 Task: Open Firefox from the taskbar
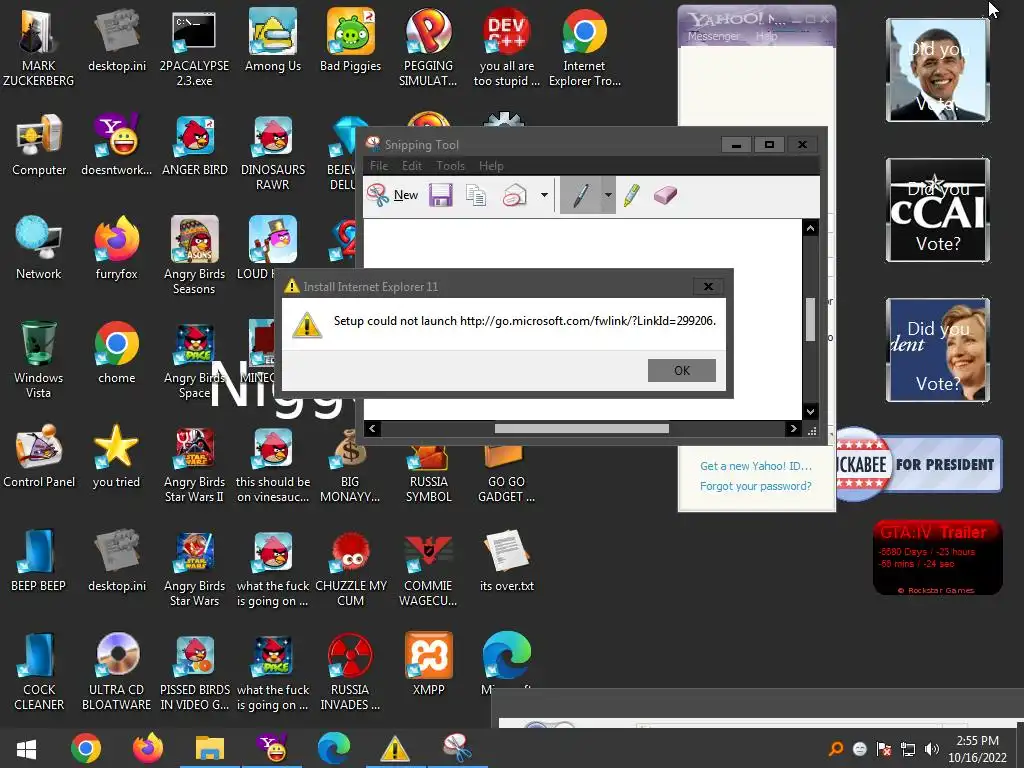point(148,748)
